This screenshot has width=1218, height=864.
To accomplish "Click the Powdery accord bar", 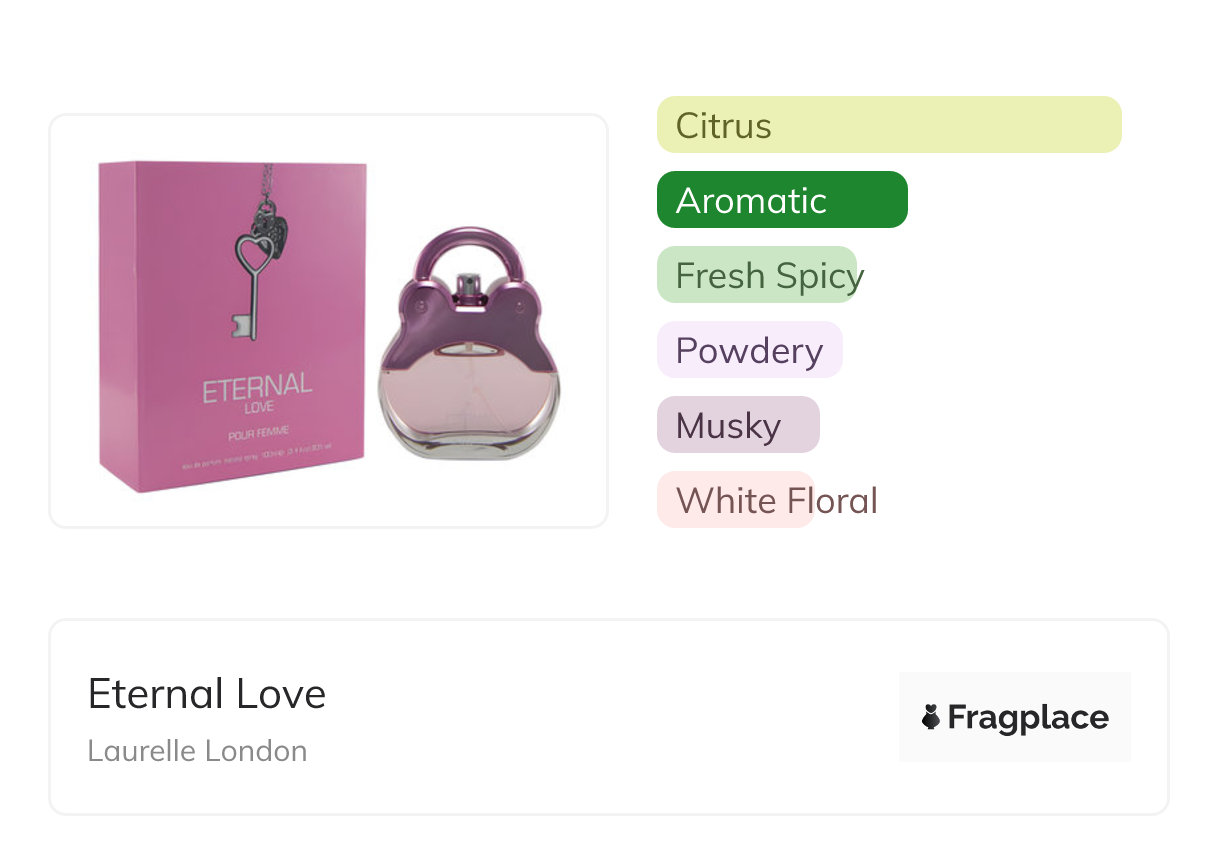I will coord(749,350).
